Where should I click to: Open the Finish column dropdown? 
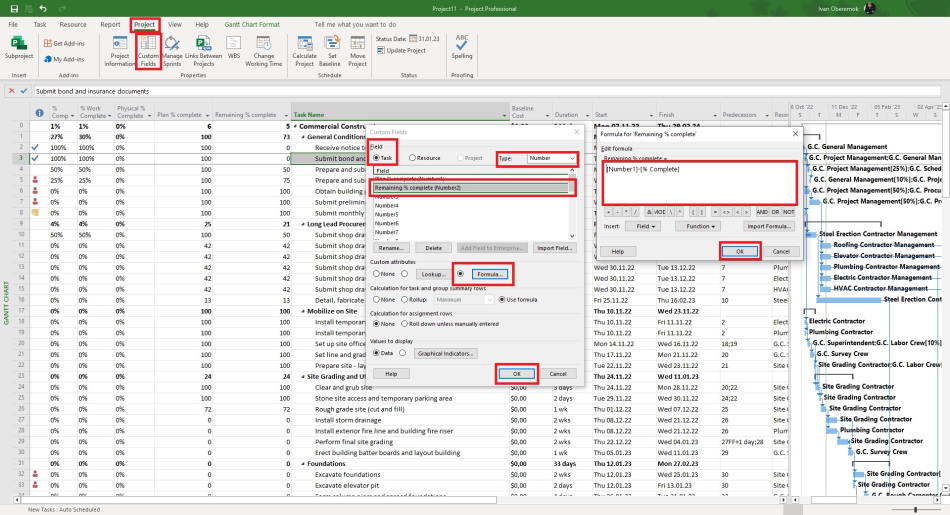click(x=715, y=115)
